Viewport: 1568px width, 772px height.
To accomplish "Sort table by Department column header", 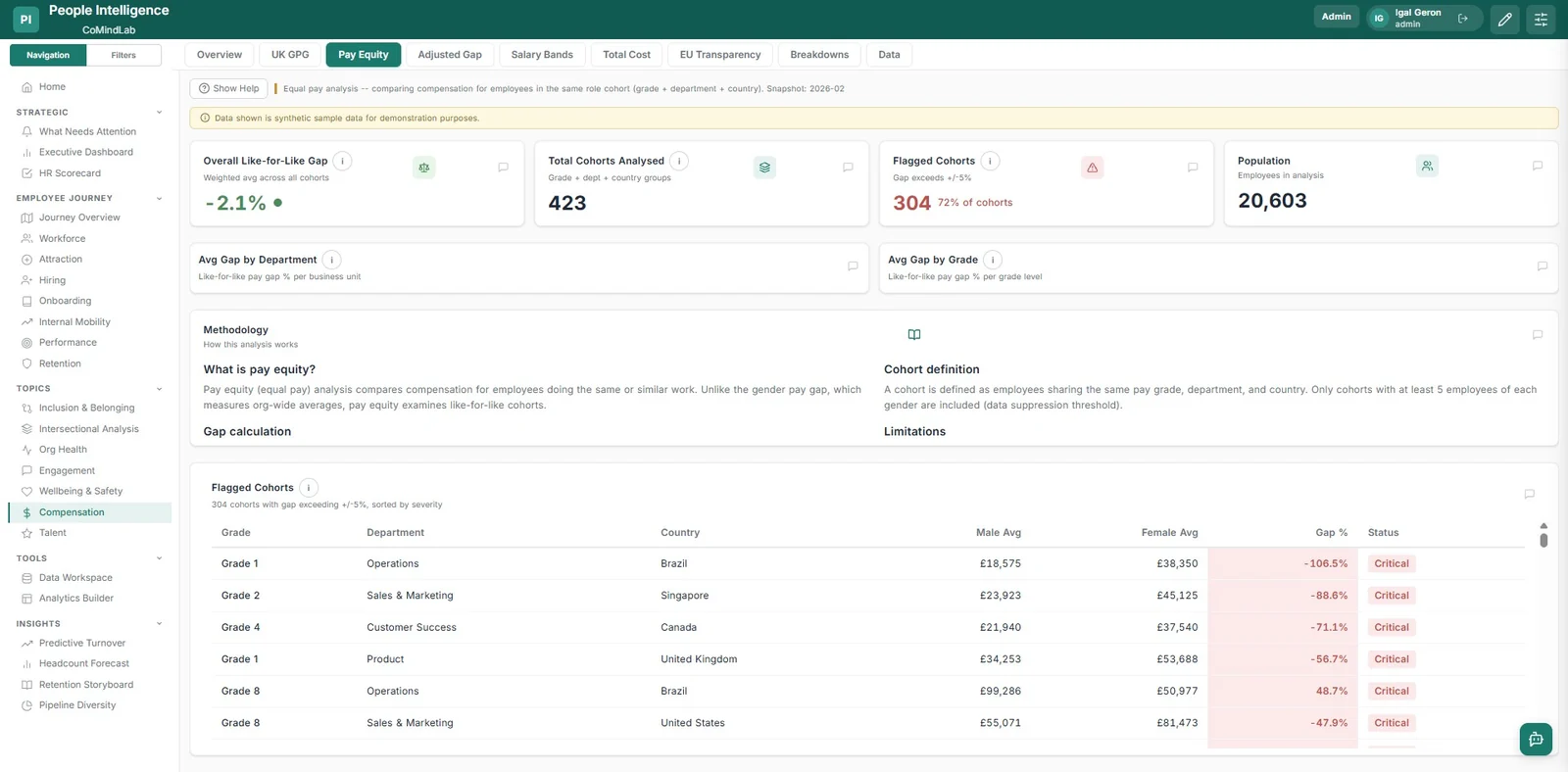I will pos(395,533).
